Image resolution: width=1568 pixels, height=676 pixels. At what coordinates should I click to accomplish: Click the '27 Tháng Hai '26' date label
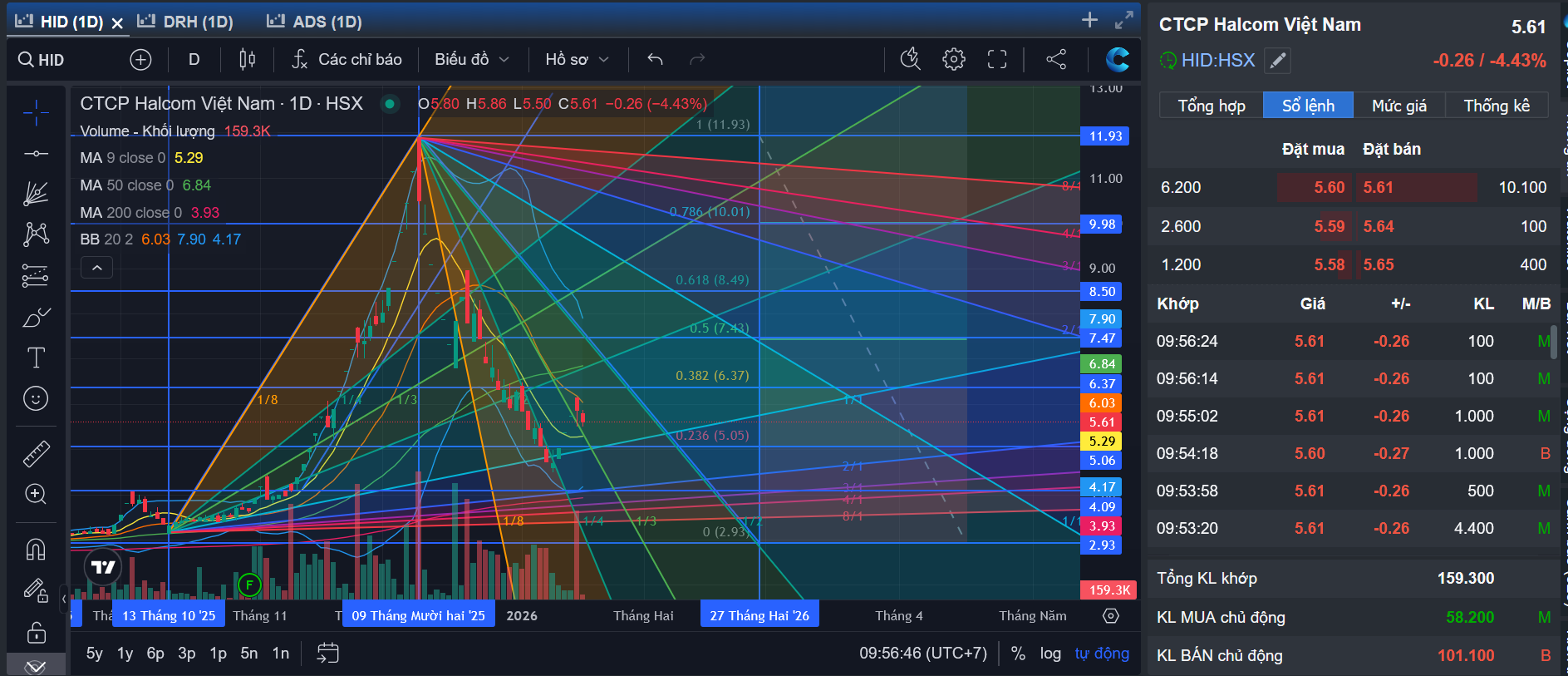(x=759, y=616)
